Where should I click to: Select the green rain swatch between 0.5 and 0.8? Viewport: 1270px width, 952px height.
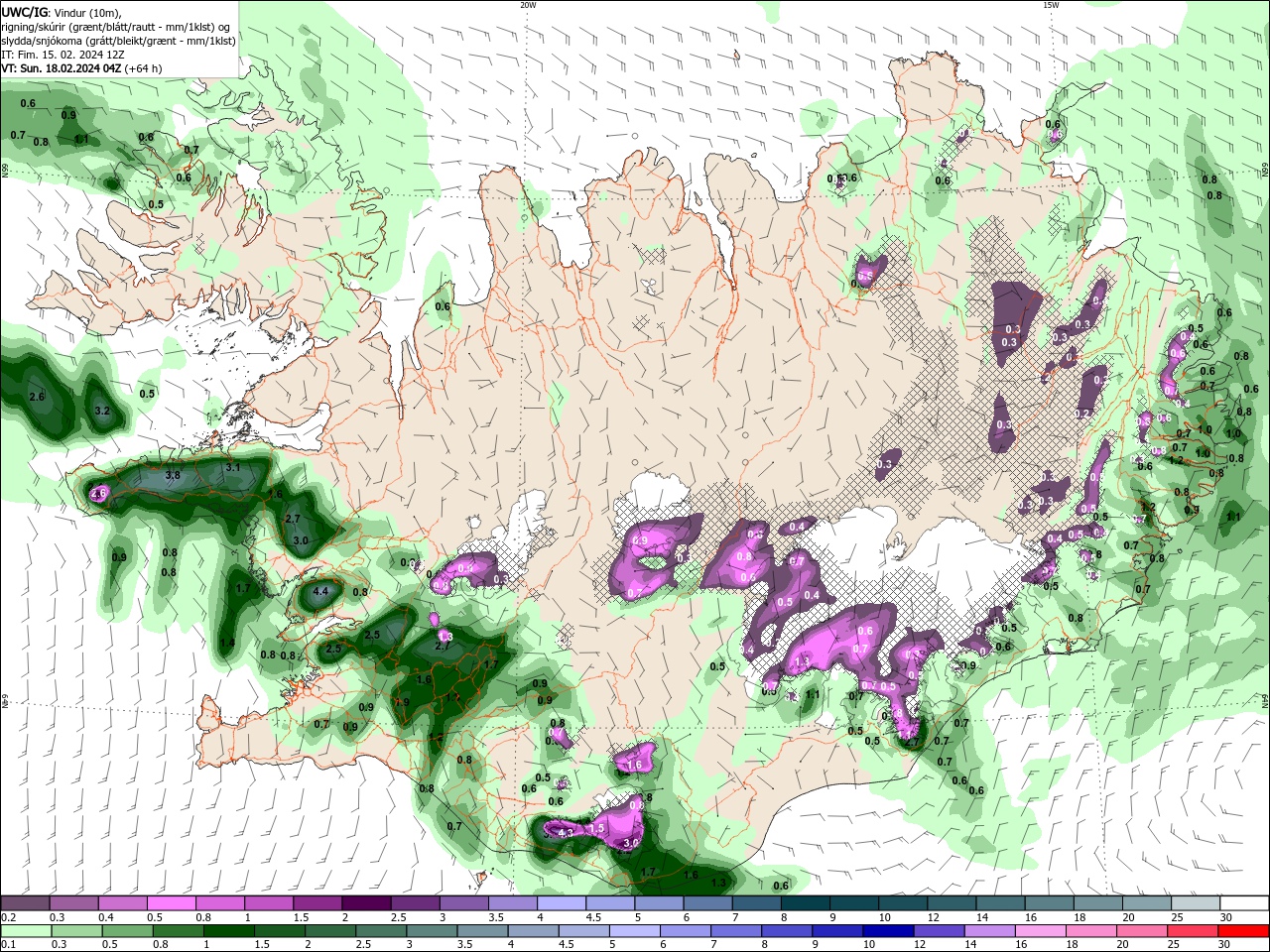tap(127, 931)
